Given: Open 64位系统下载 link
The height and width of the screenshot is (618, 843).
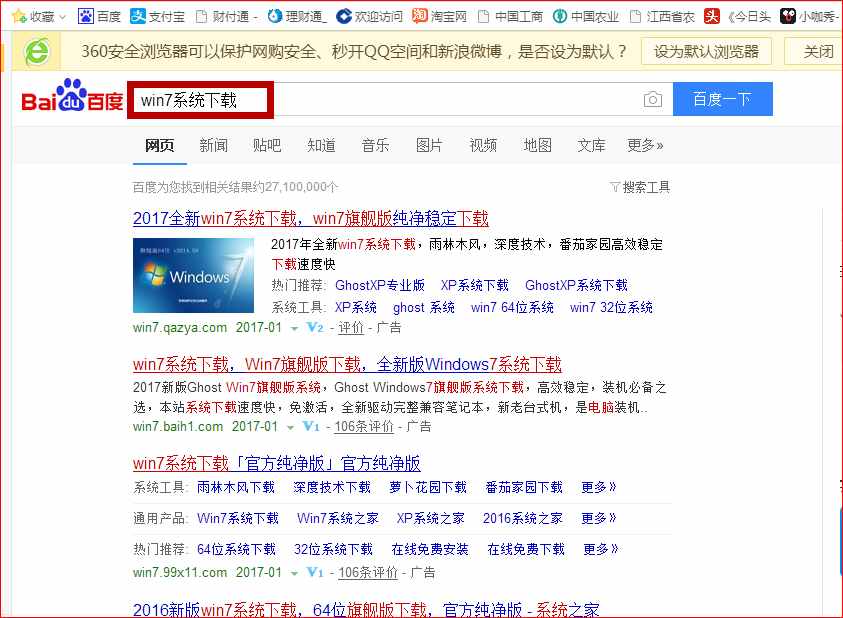Looking at the screenshot, I should pos(237,550).
